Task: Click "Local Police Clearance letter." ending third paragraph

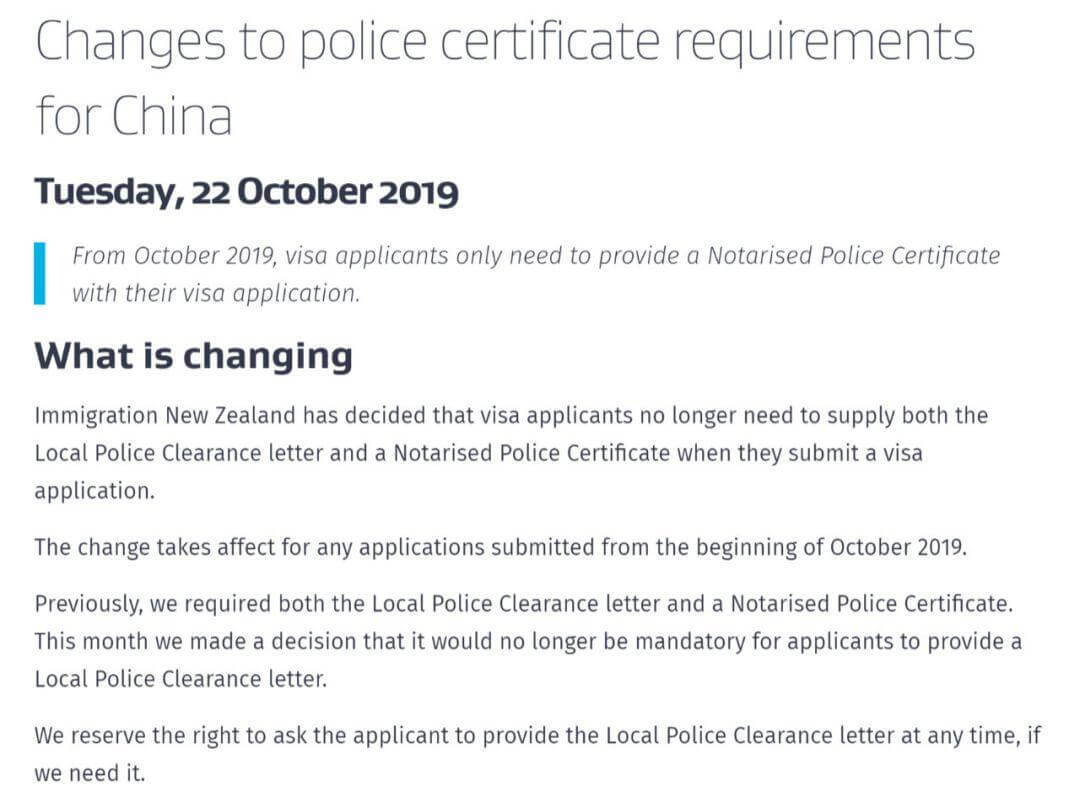Action: point(181,679)
